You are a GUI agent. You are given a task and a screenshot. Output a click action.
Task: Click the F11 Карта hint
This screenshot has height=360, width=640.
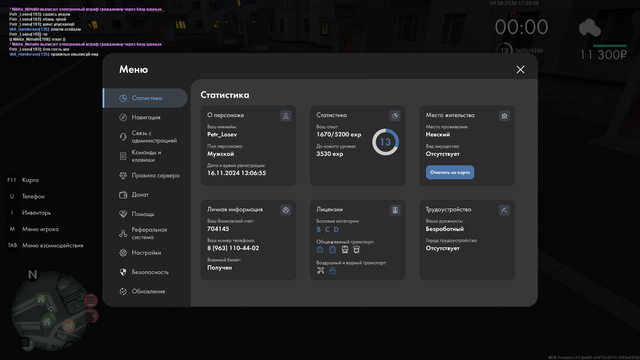click(23, 180)
